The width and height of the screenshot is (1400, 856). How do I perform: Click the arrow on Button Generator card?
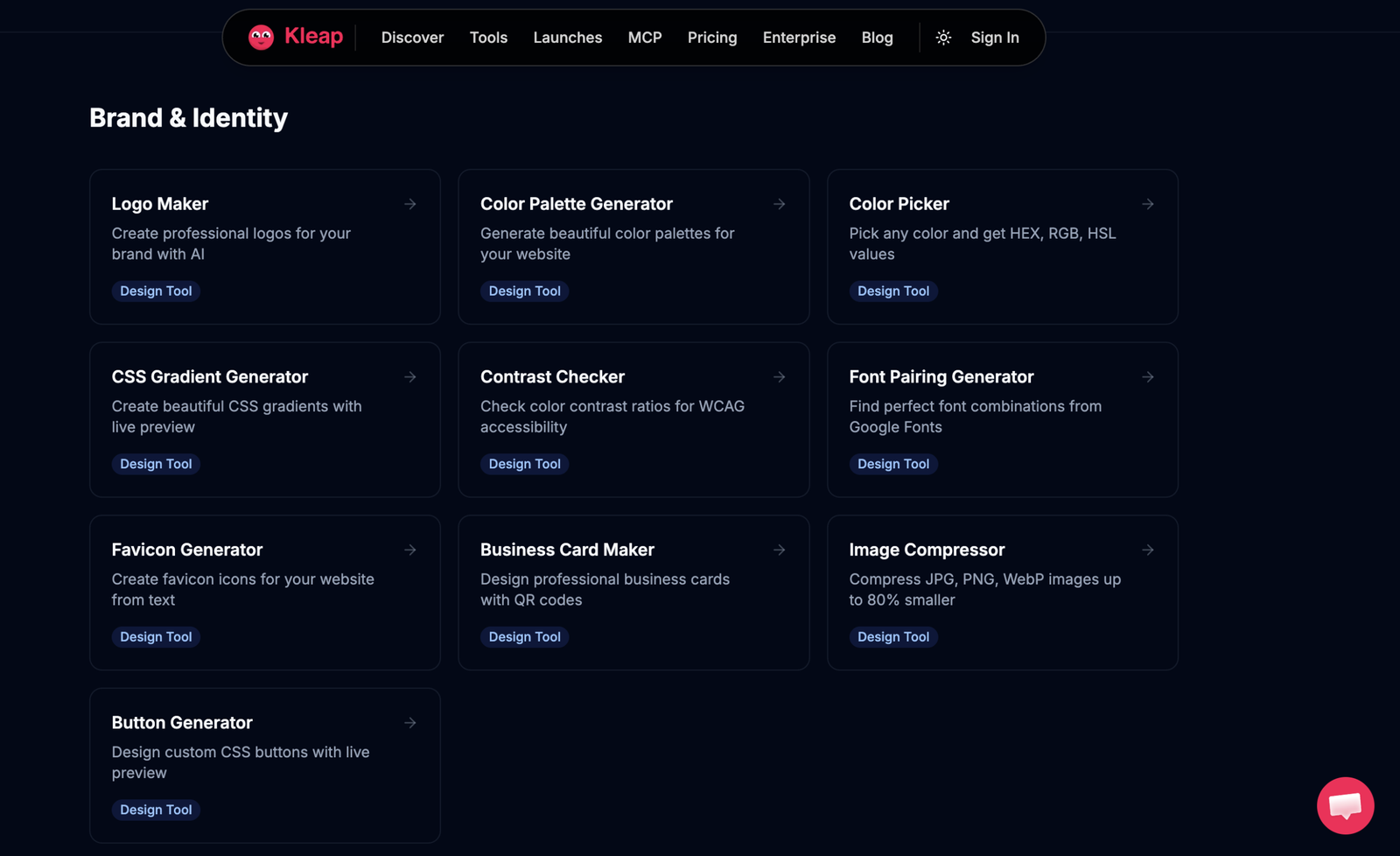pos(410,723)
